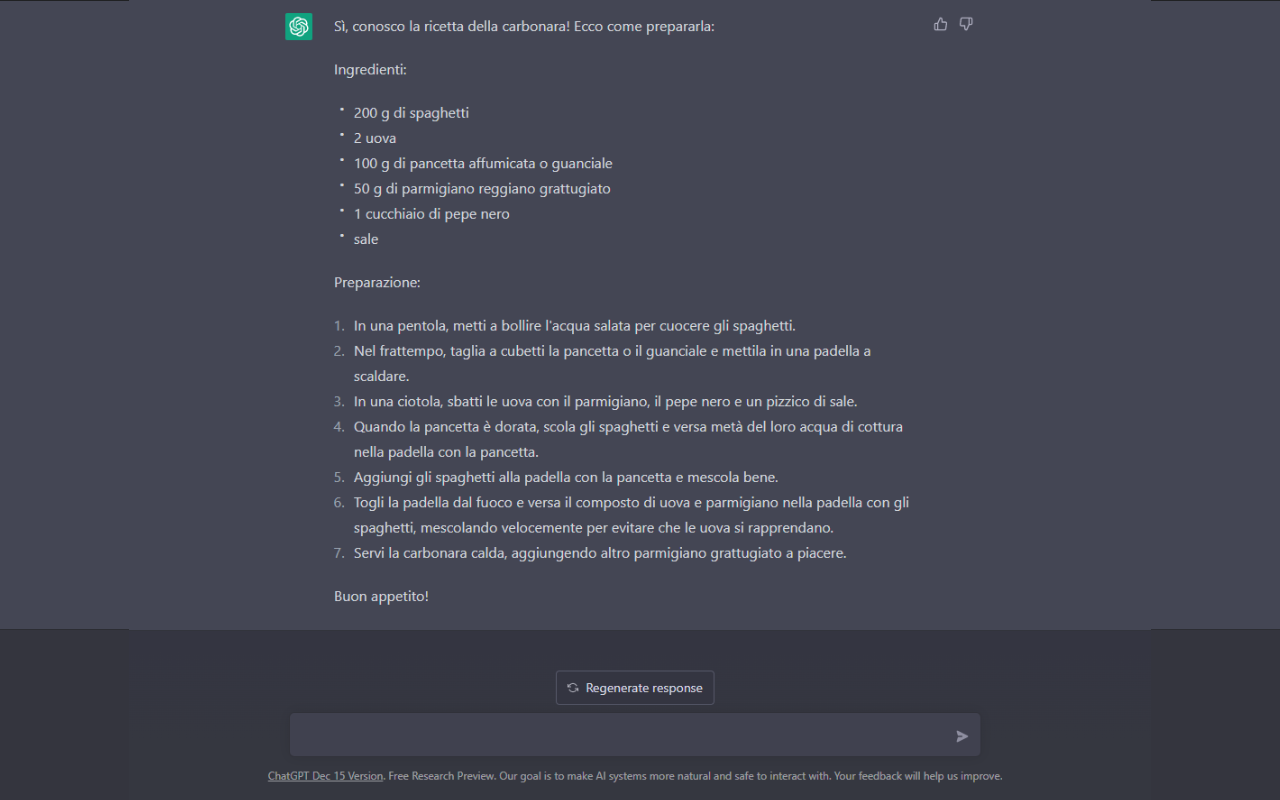The width and height of the screenshot is (1280, 800).
Task: Click the send message arrow icon
Action: [x=962, y=736]
